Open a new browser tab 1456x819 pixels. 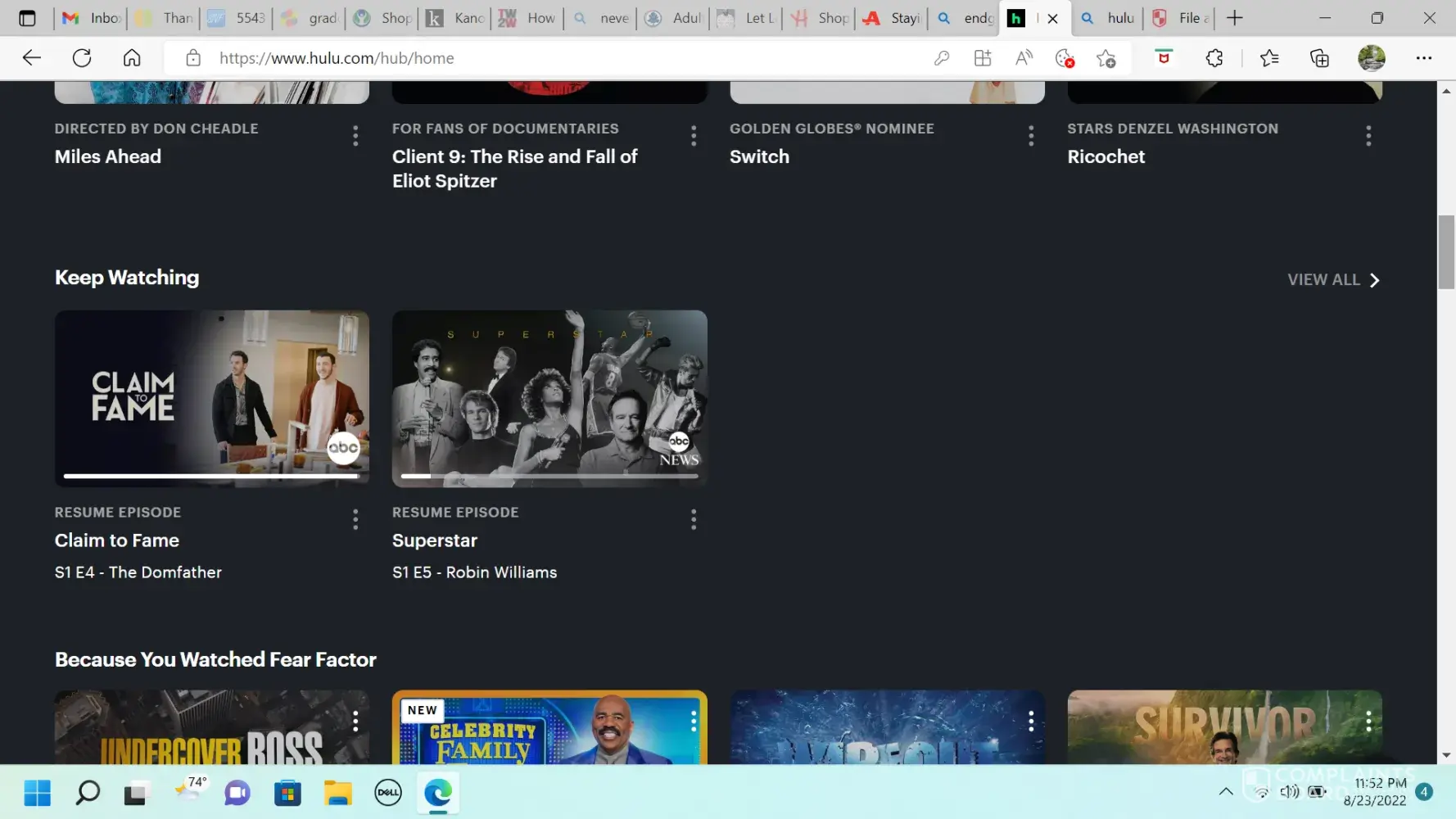coord(1234,18)
